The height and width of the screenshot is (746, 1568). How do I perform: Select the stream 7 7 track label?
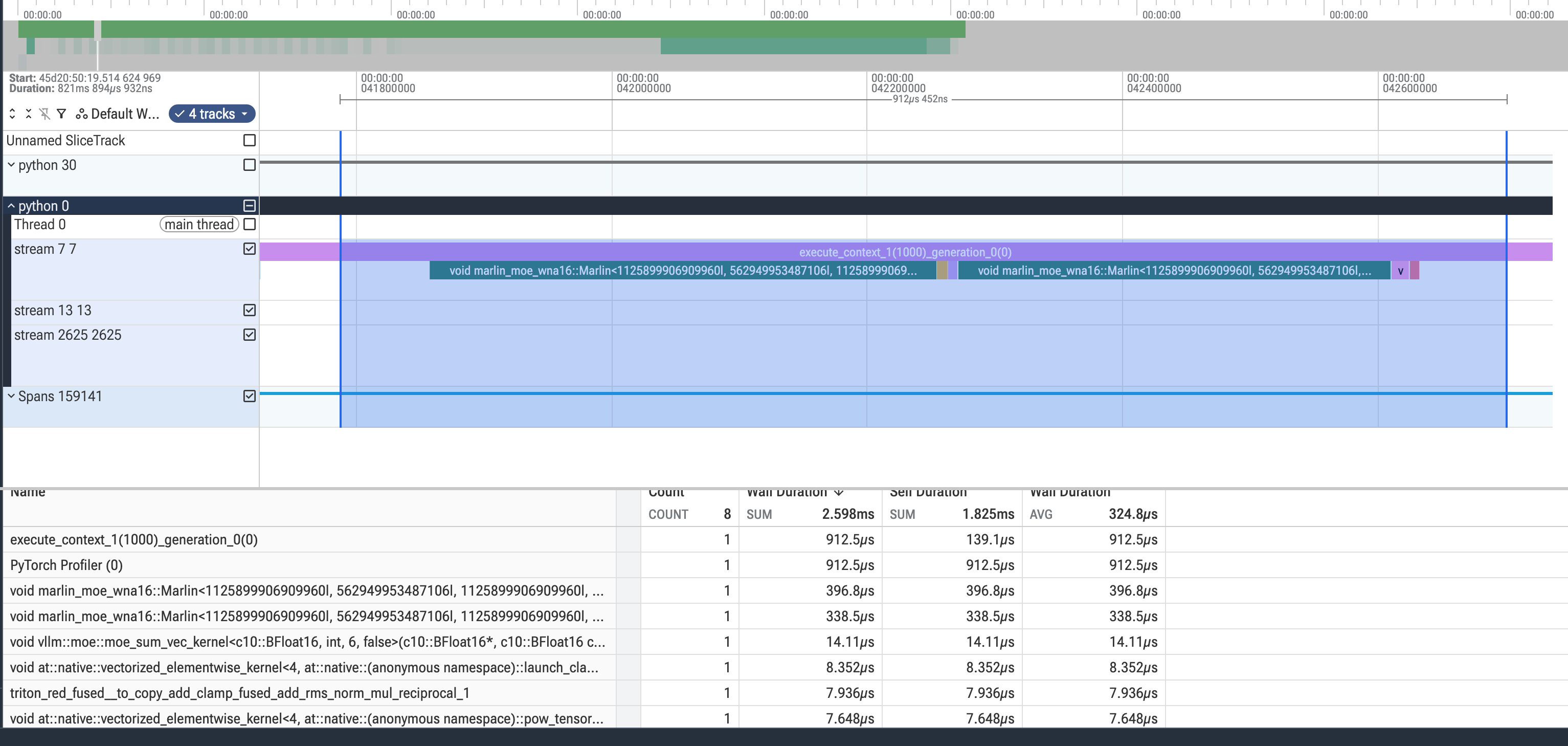coord(45,249)
